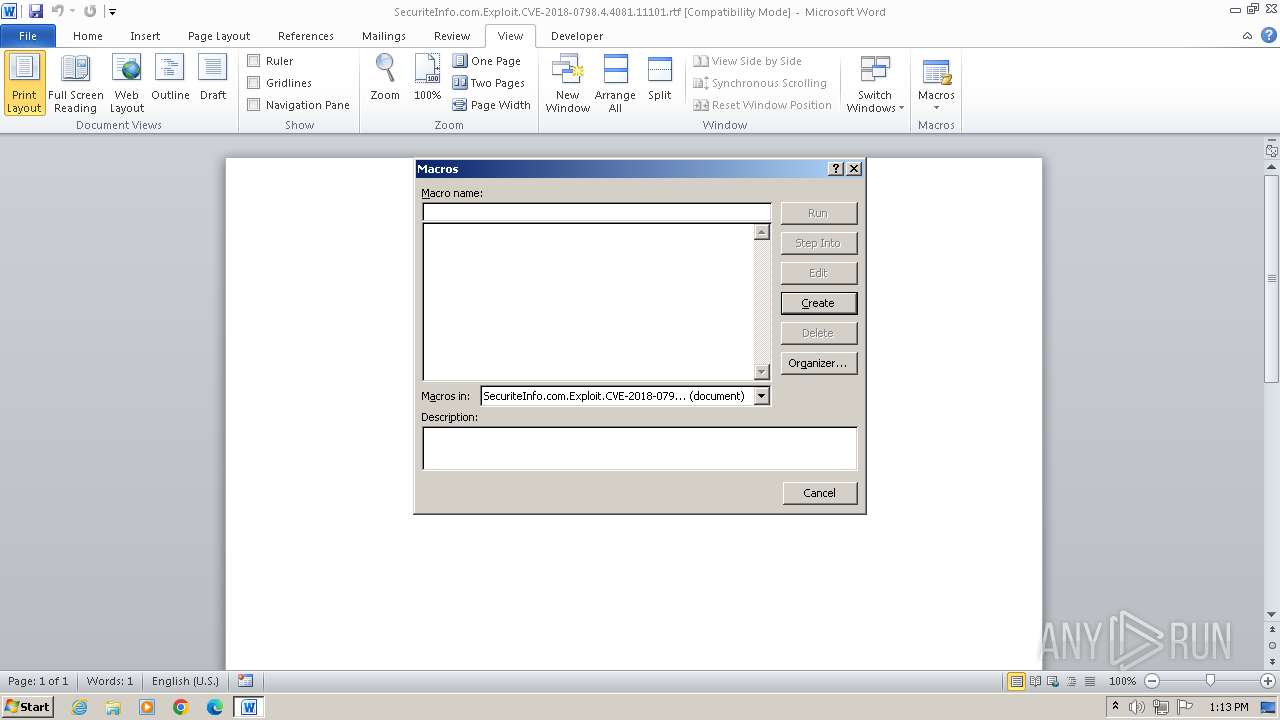
Task: Customize Quick Access Toolbar dropdown arrow
Action: point(112,12)
